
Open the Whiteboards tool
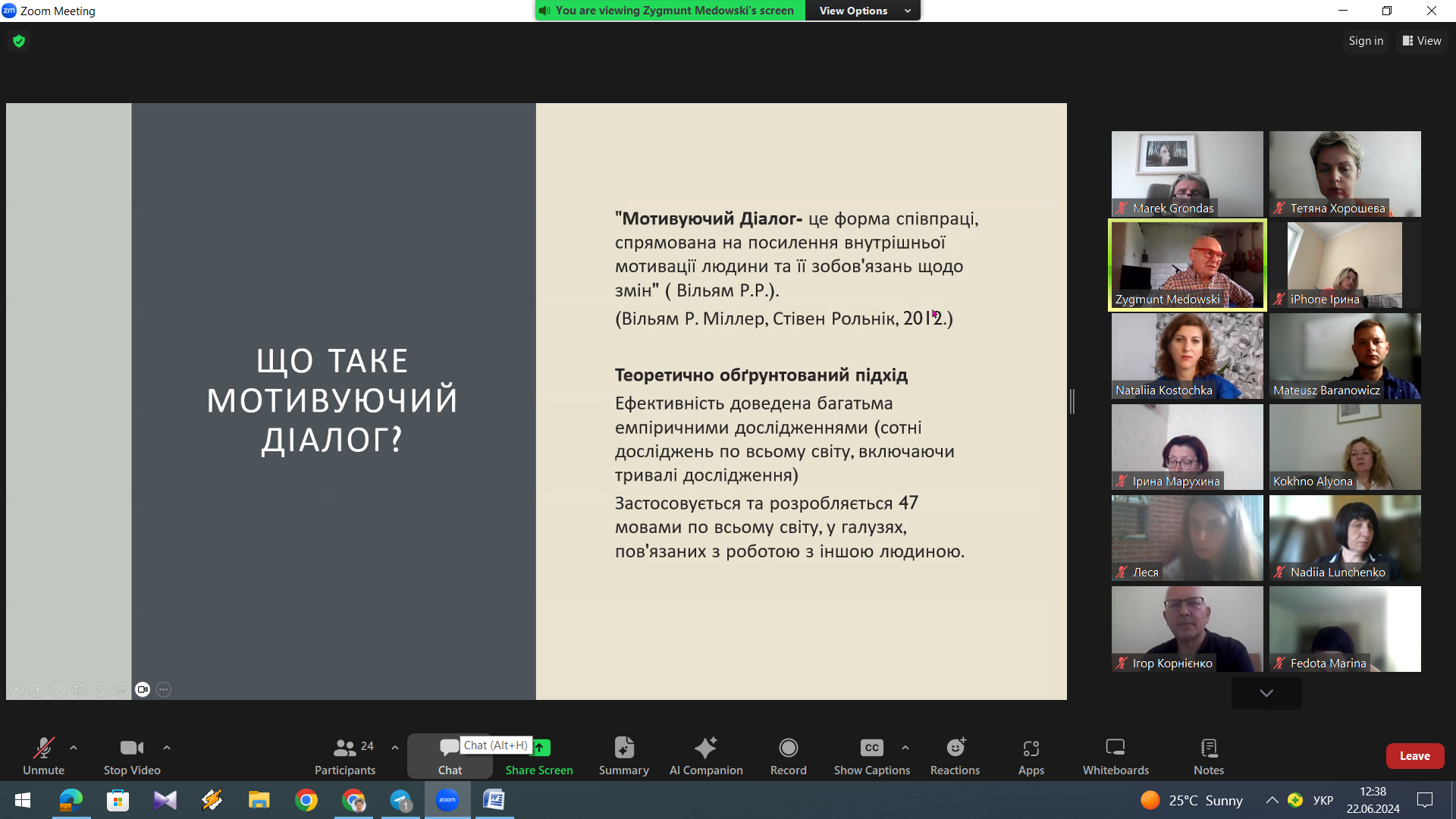[1115, 756]
